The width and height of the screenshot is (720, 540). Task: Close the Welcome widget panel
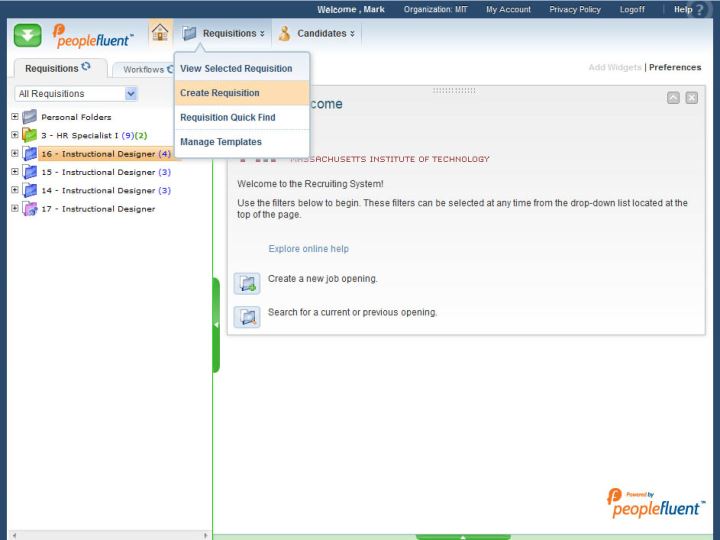click(x=691, y=97)
